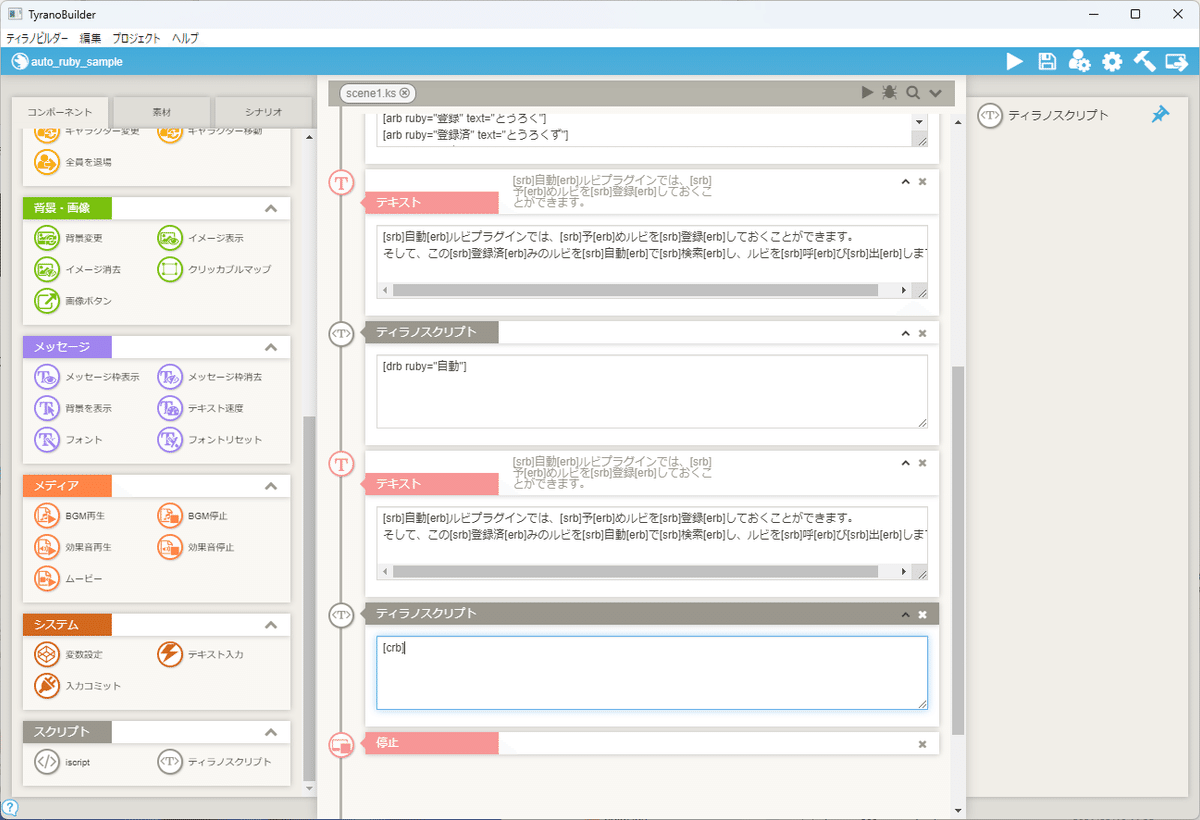Collapse the ティラノスクリプト block containing [drb ruby]
This screenshot has width=1200, height=820.
(x=905, y=333)
